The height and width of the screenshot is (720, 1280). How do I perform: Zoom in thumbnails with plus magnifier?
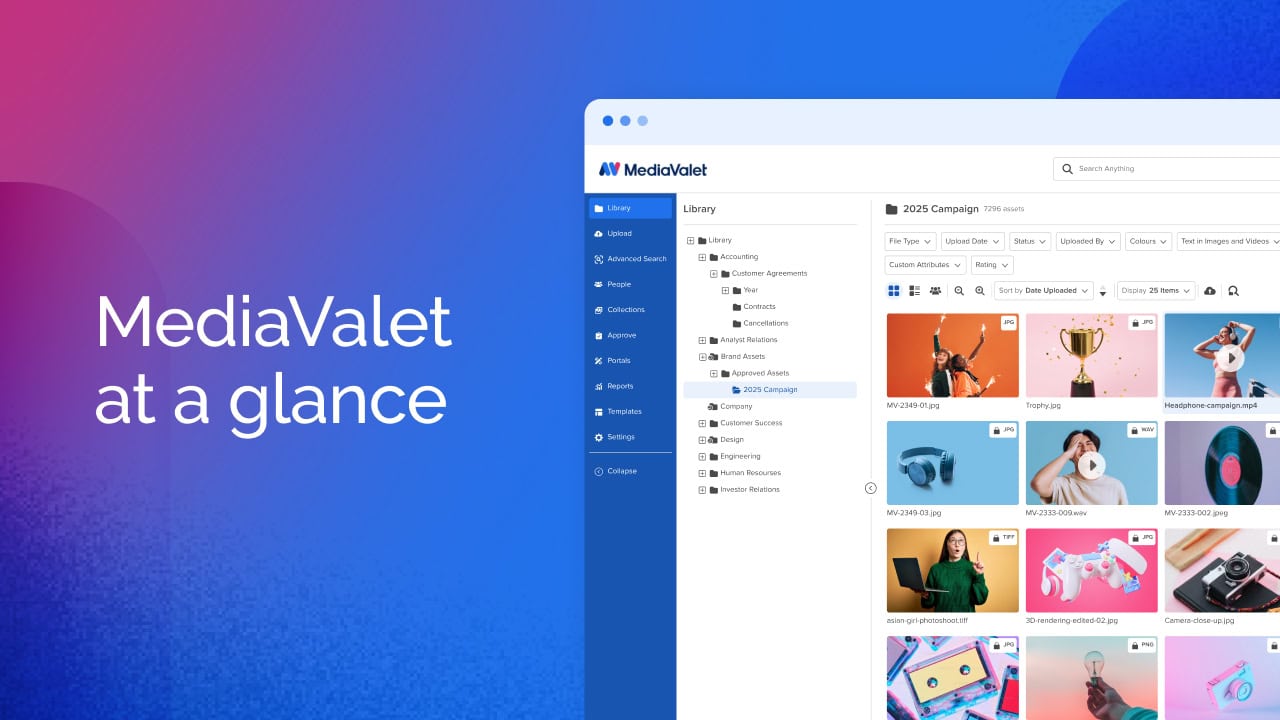tap(980, 291)
